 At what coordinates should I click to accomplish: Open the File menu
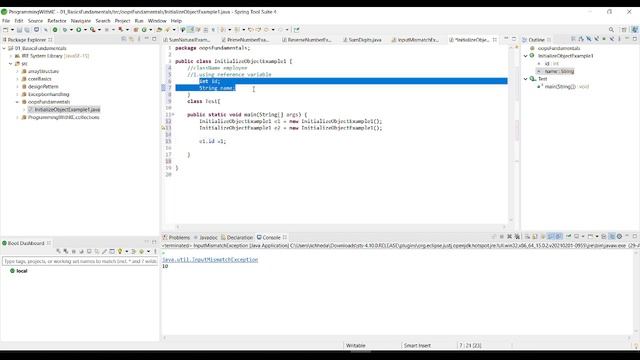[x=6, y=21]
